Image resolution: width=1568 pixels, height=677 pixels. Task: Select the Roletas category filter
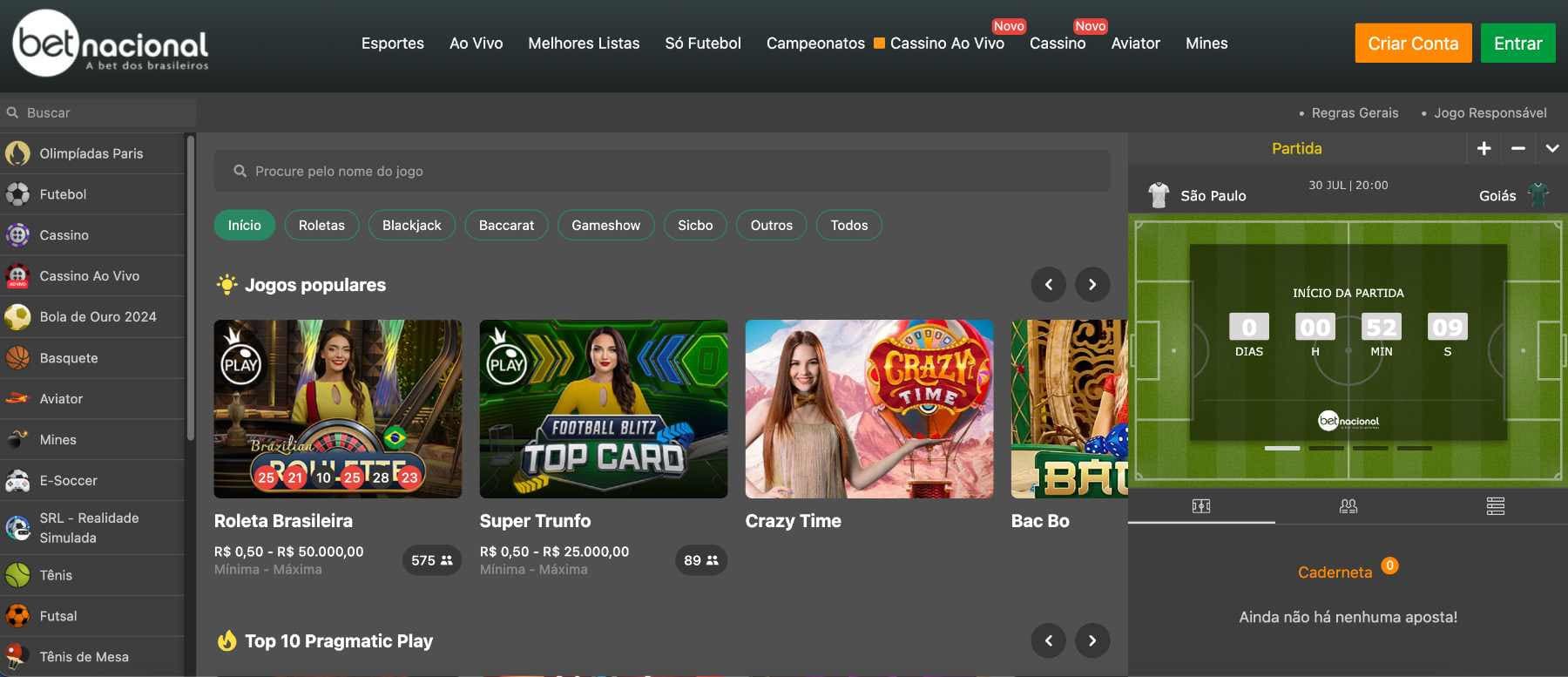point(321,225)
